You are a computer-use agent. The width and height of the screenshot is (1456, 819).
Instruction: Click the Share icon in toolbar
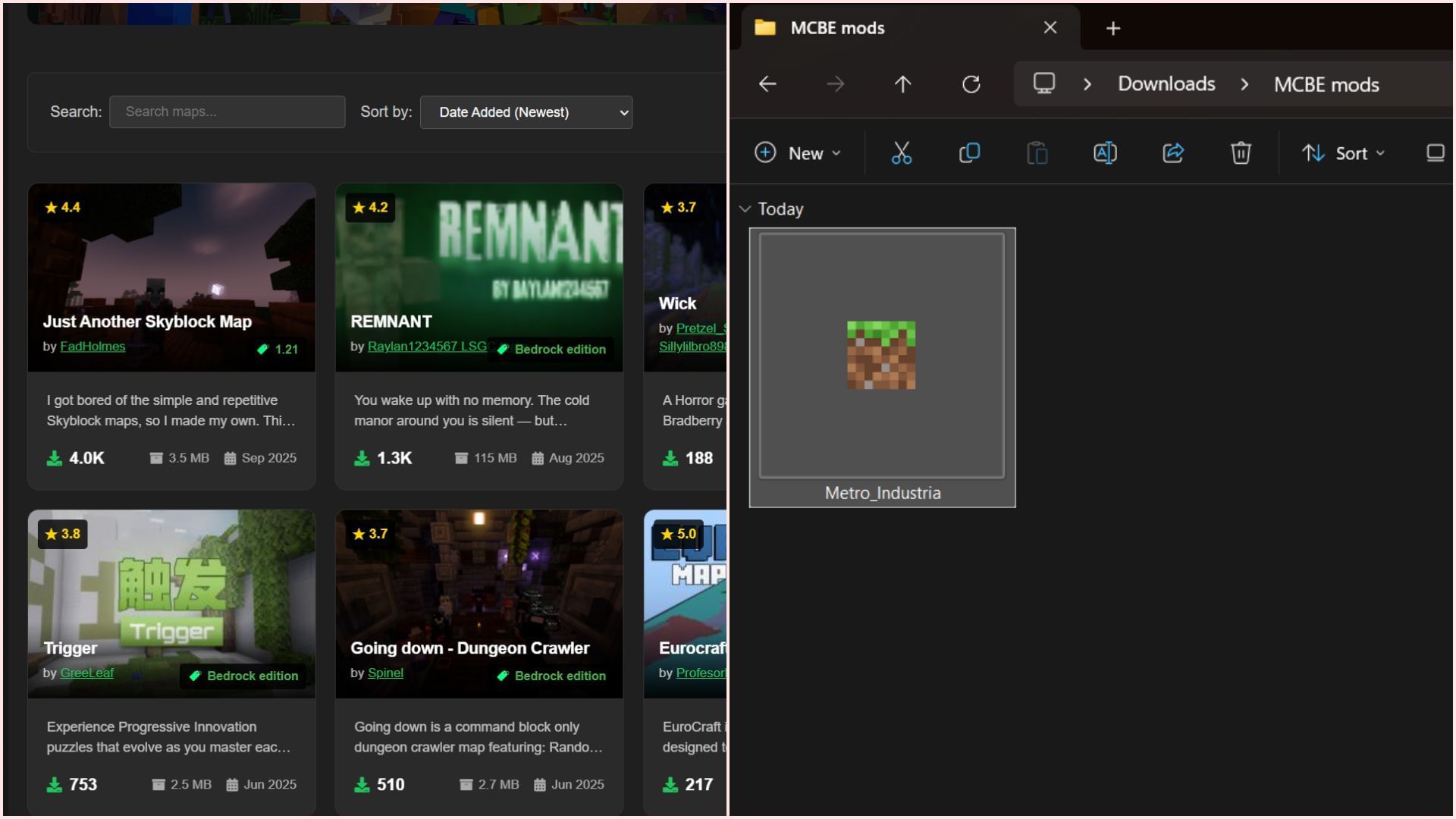tap(1173, 153)
